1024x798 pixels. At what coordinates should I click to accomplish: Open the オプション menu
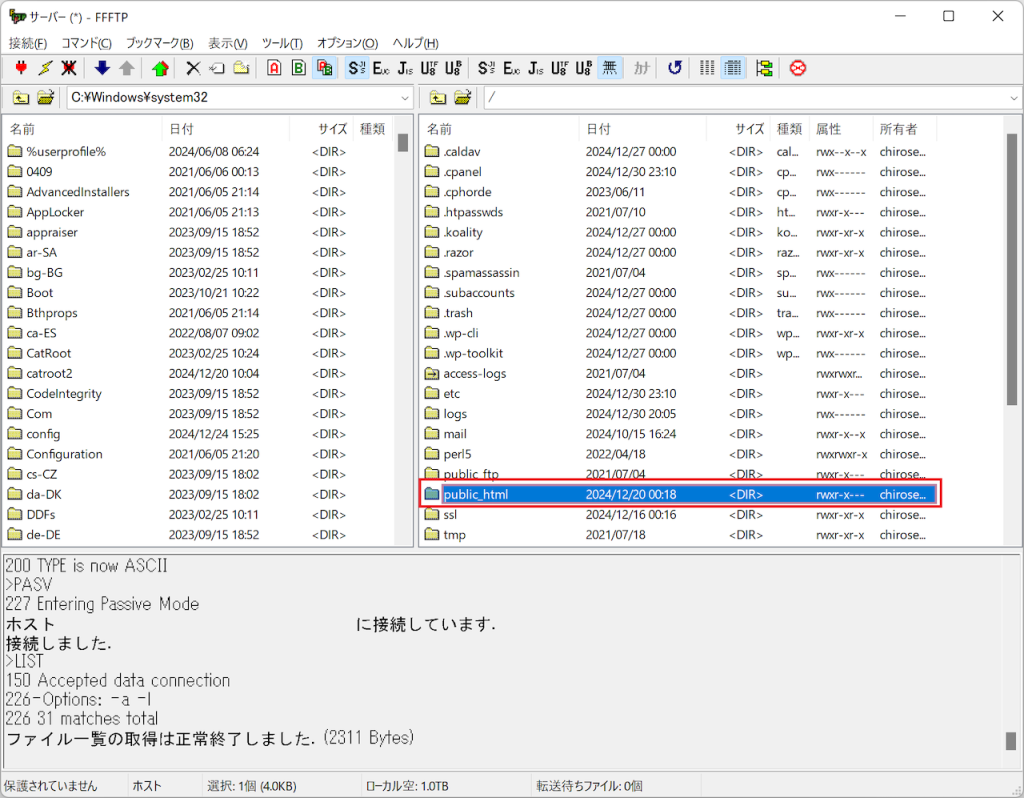pyautogui.click(x=346, y=43)
